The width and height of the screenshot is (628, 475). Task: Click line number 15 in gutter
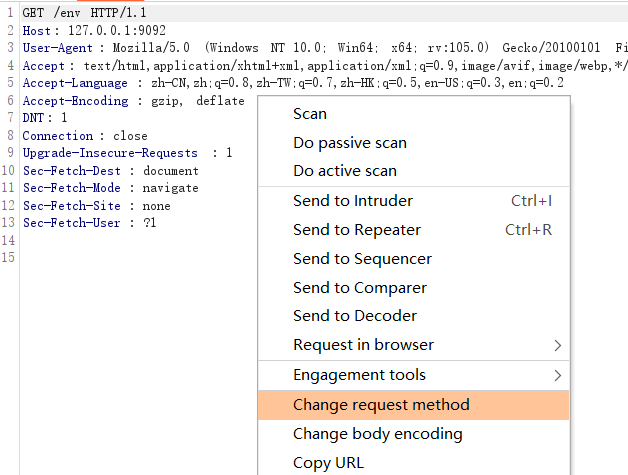tap(8, 257)
